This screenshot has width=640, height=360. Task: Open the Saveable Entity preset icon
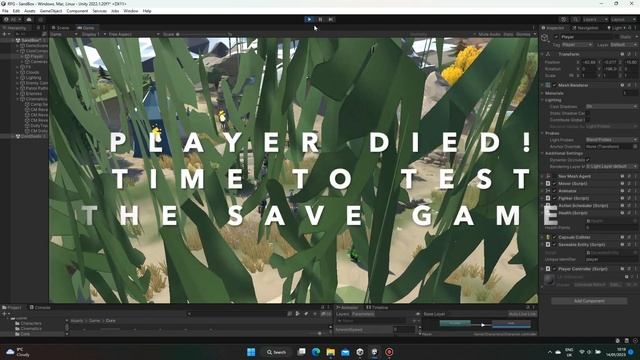629,244
